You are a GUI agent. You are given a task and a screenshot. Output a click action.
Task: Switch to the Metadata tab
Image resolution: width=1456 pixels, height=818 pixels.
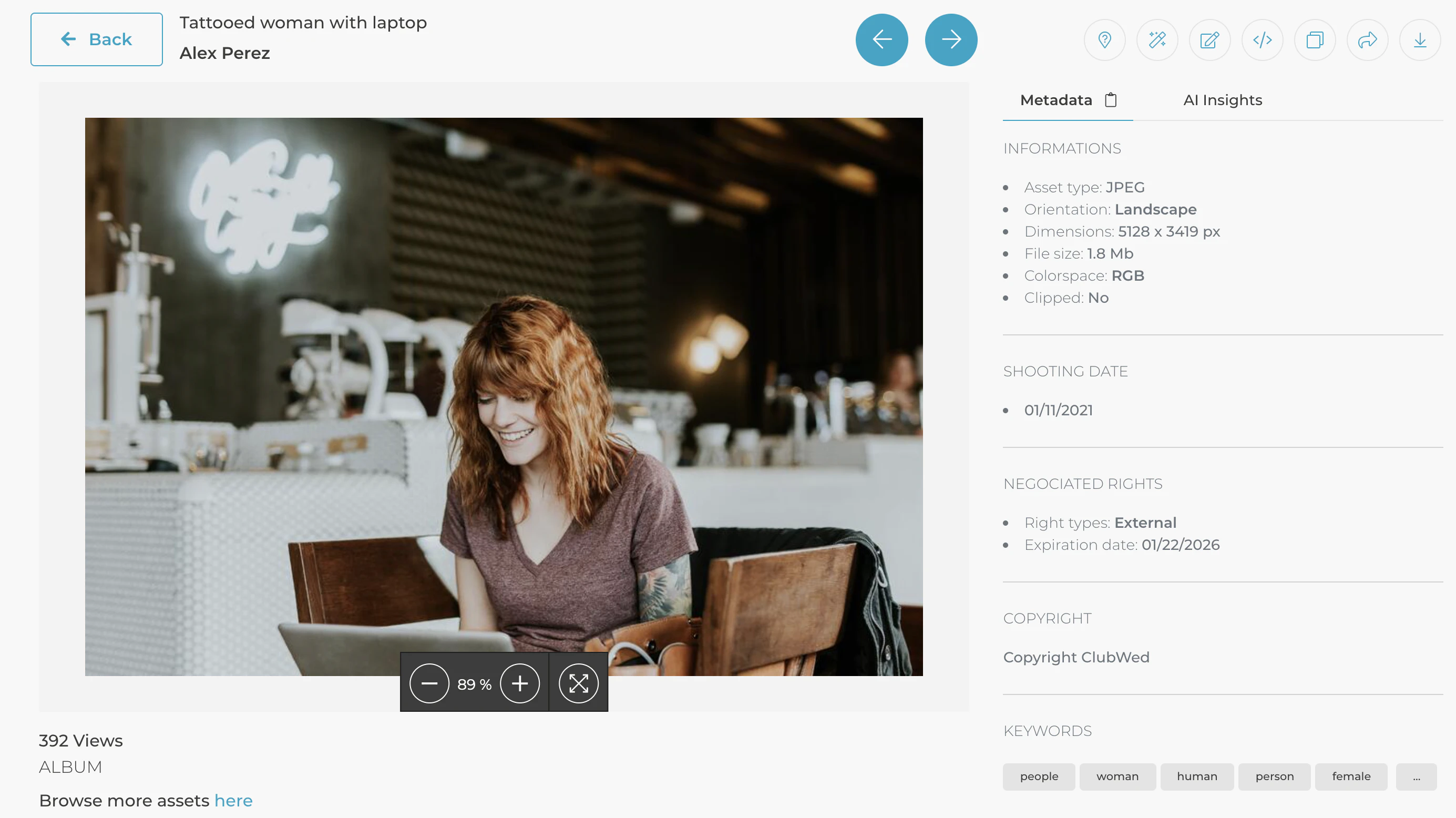pyautogui.click(x=1056, y=99)
